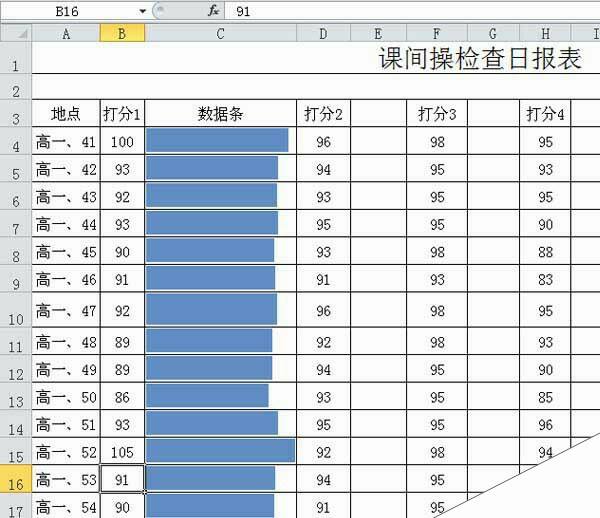Click the 打分1 header cell
The image size is (600, 518).
point(122,114)
